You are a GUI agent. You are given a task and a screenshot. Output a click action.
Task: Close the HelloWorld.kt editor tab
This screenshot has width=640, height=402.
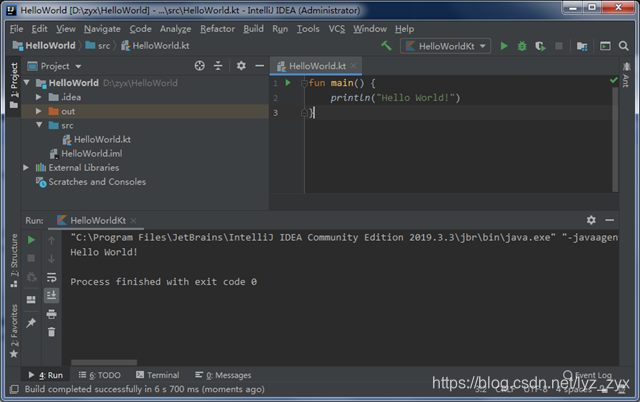coord(353,66)
